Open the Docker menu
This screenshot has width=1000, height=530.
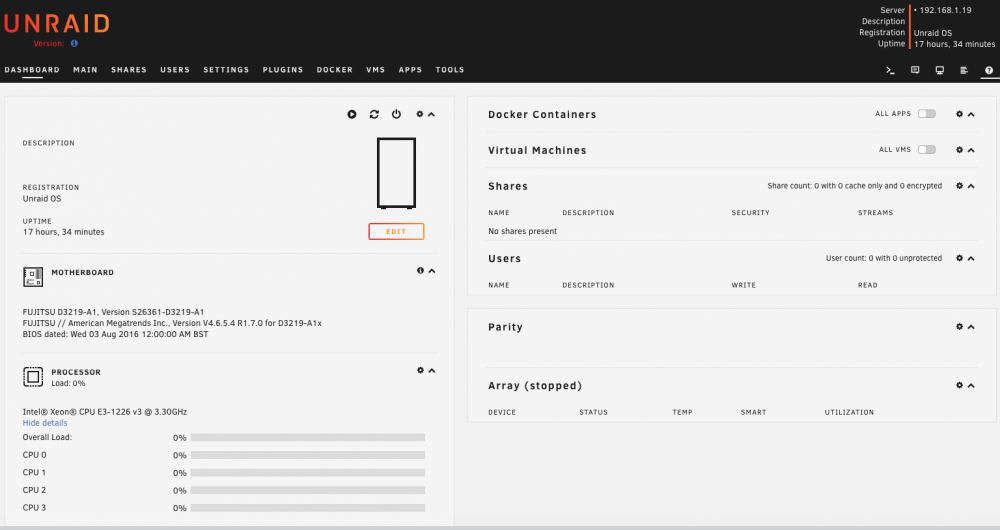pos(335,70)
